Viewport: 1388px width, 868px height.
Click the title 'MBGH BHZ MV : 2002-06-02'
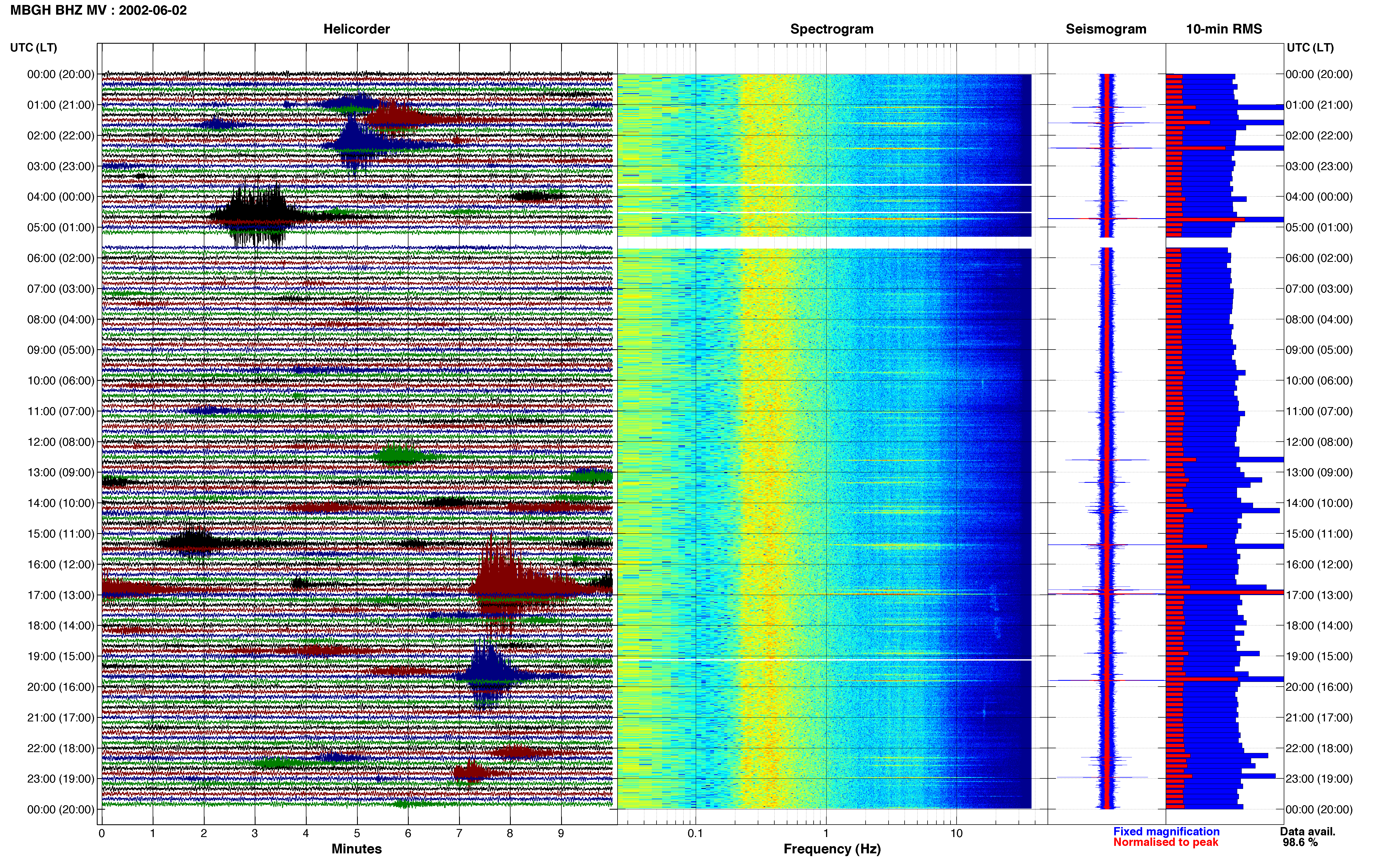click(x=98, y=10)
